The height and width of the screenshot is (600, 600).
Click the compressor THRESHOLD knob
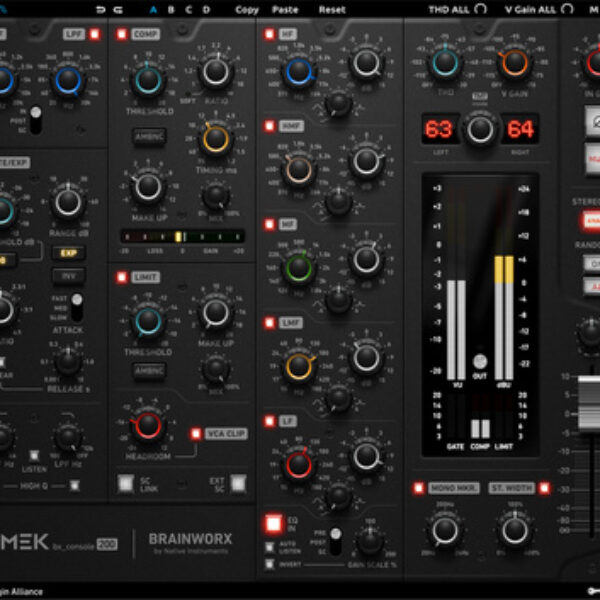click(148, 80)
